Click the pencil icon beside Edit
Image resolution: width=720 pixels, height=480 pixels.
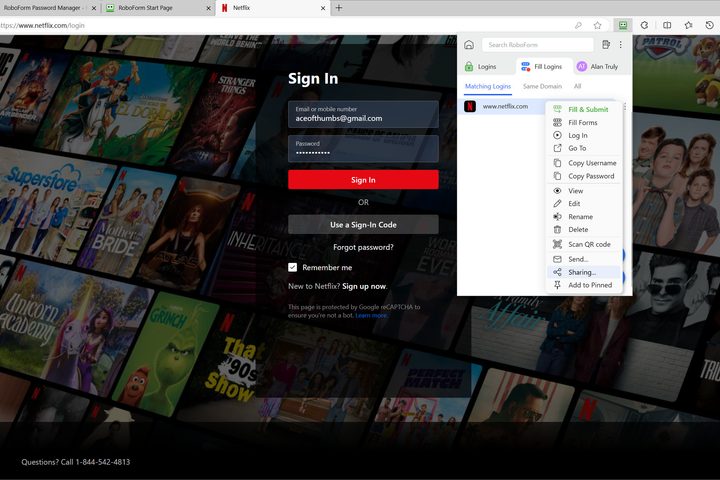(557, 203)
